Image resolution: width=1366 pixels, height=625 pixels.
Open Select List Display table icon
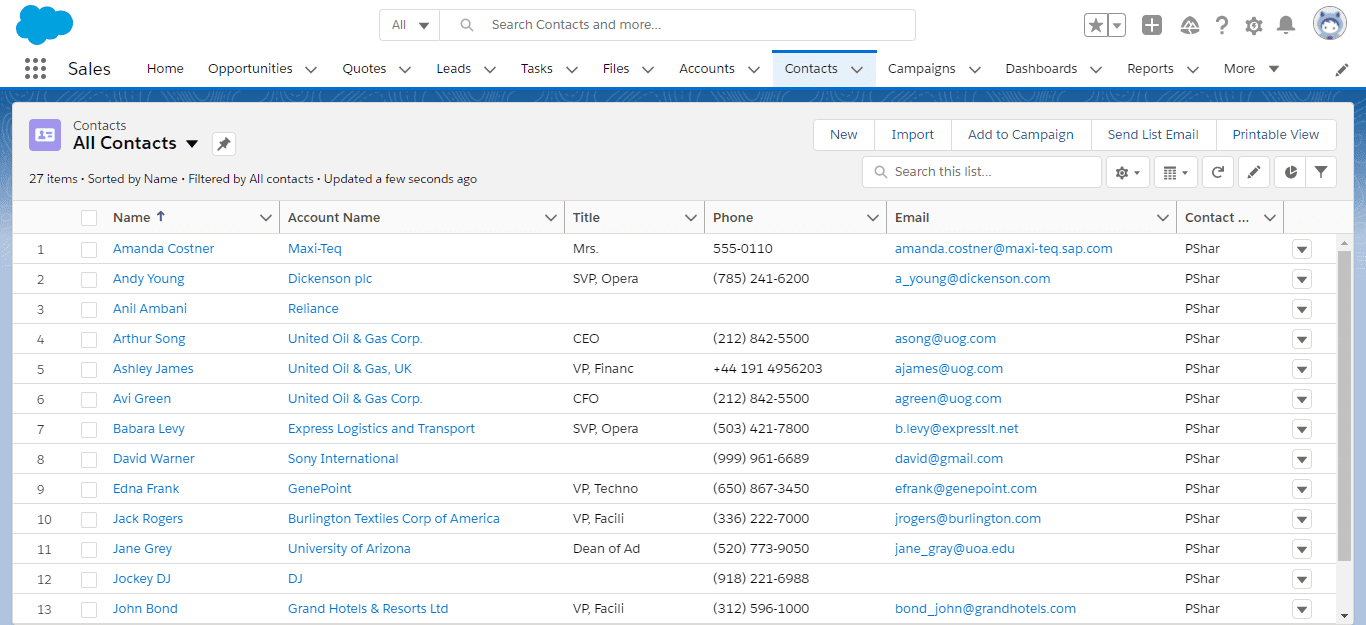(x=1175, y=172)
